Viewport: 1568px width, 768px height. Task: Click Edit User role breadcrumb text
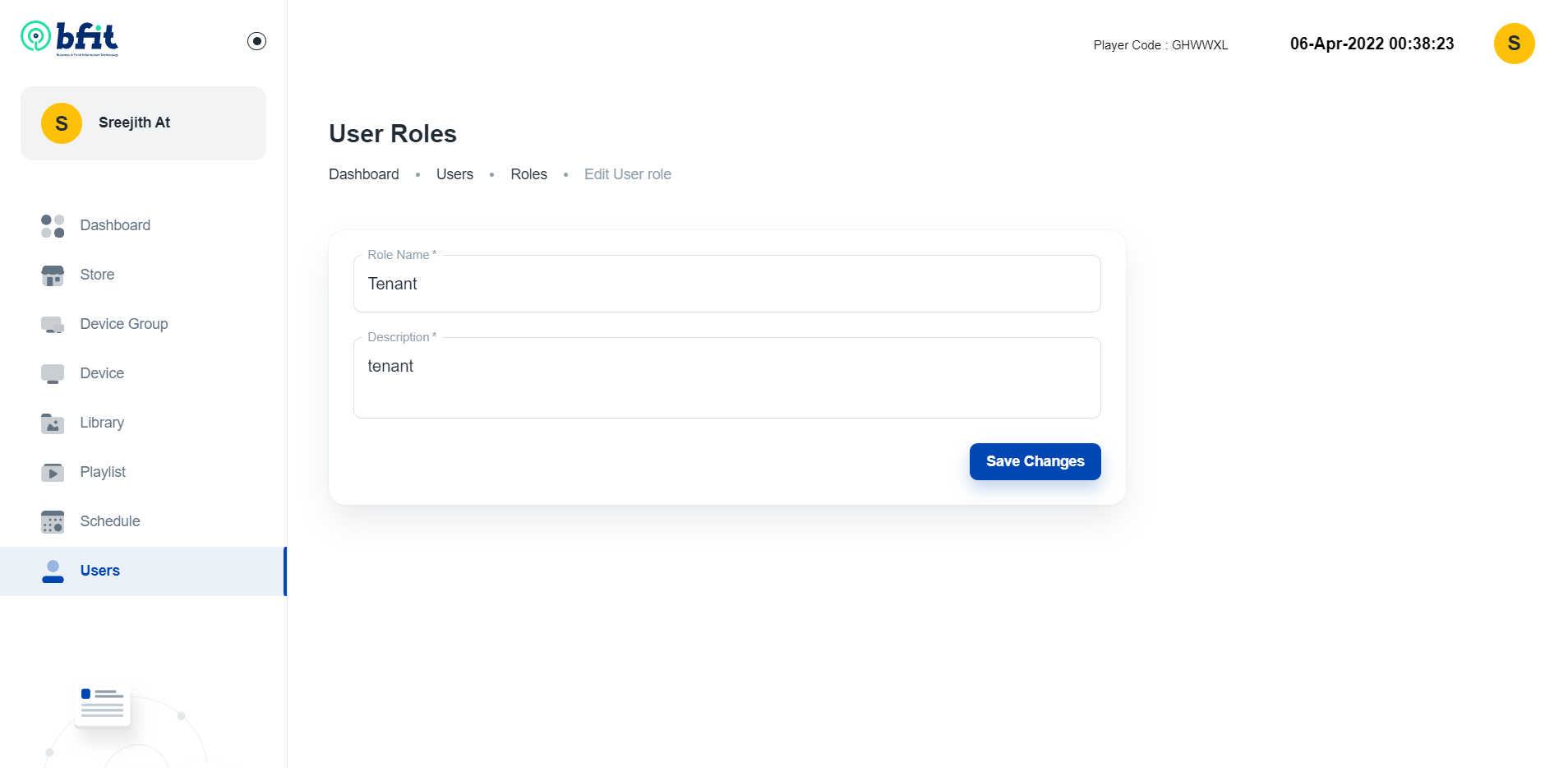[x=628, y=174]
